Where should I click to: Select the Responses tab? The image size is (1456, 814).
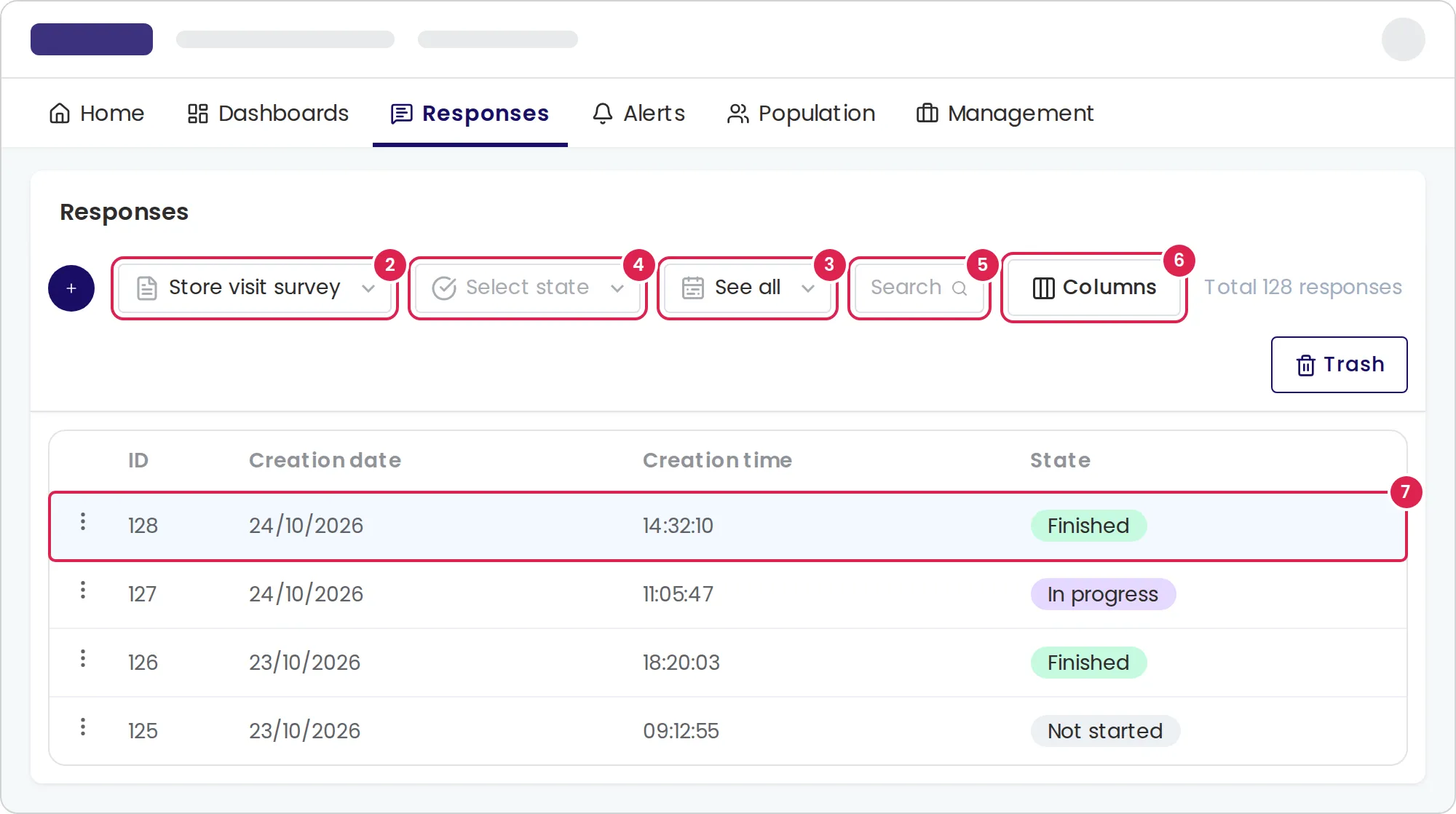(x=470, y=114)
